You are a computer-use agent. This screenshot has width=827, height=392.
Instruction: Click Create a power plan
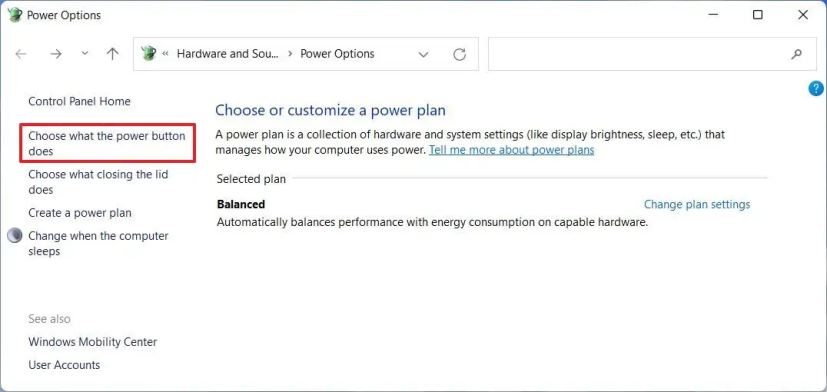tap(80, 213)
